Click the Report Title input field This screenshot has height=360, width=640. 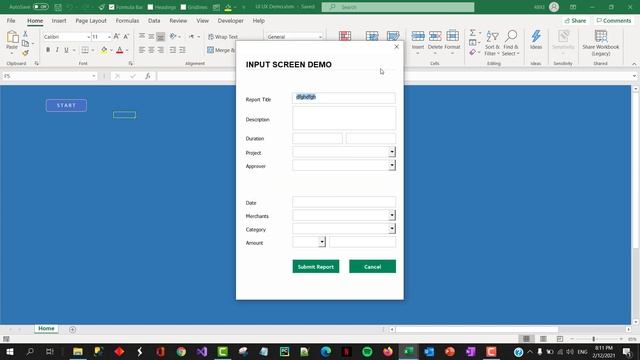pos(344,98)
